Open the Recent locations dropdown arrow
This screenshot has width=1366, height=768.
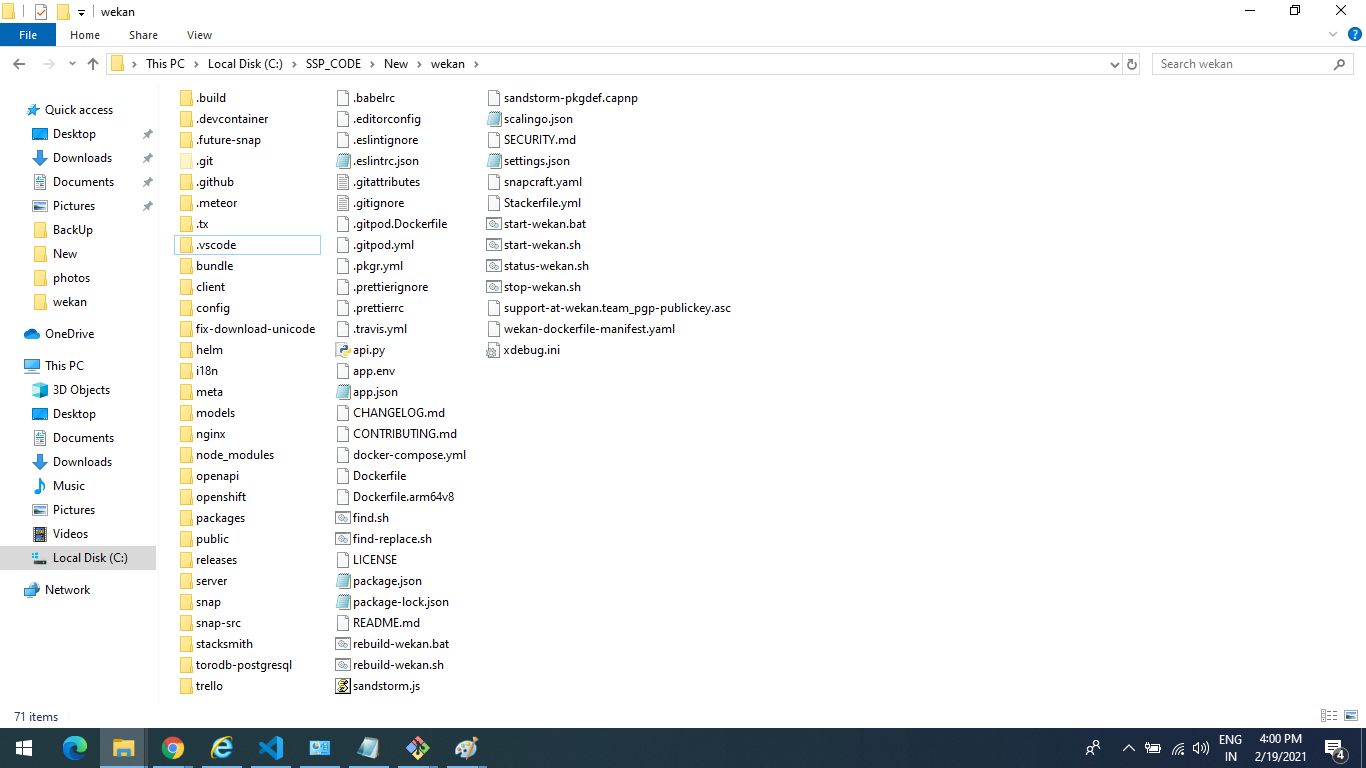coord(71,64)
